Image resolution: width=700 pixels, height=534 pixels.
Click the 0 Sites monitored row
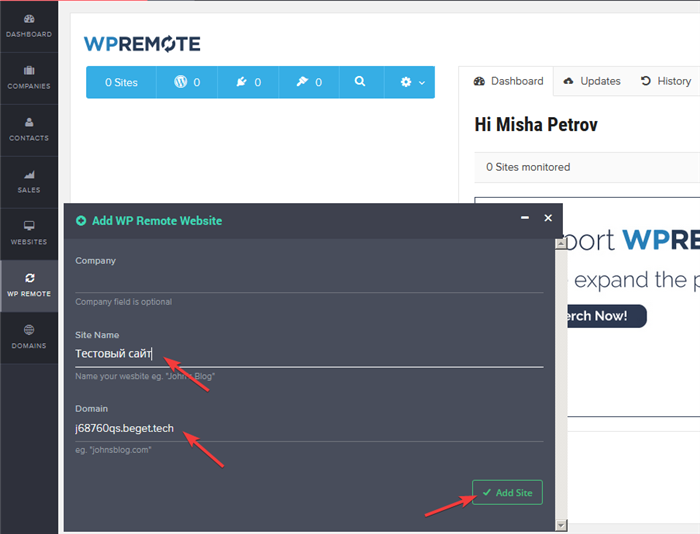pyautogui.click(x=587, y=167)
